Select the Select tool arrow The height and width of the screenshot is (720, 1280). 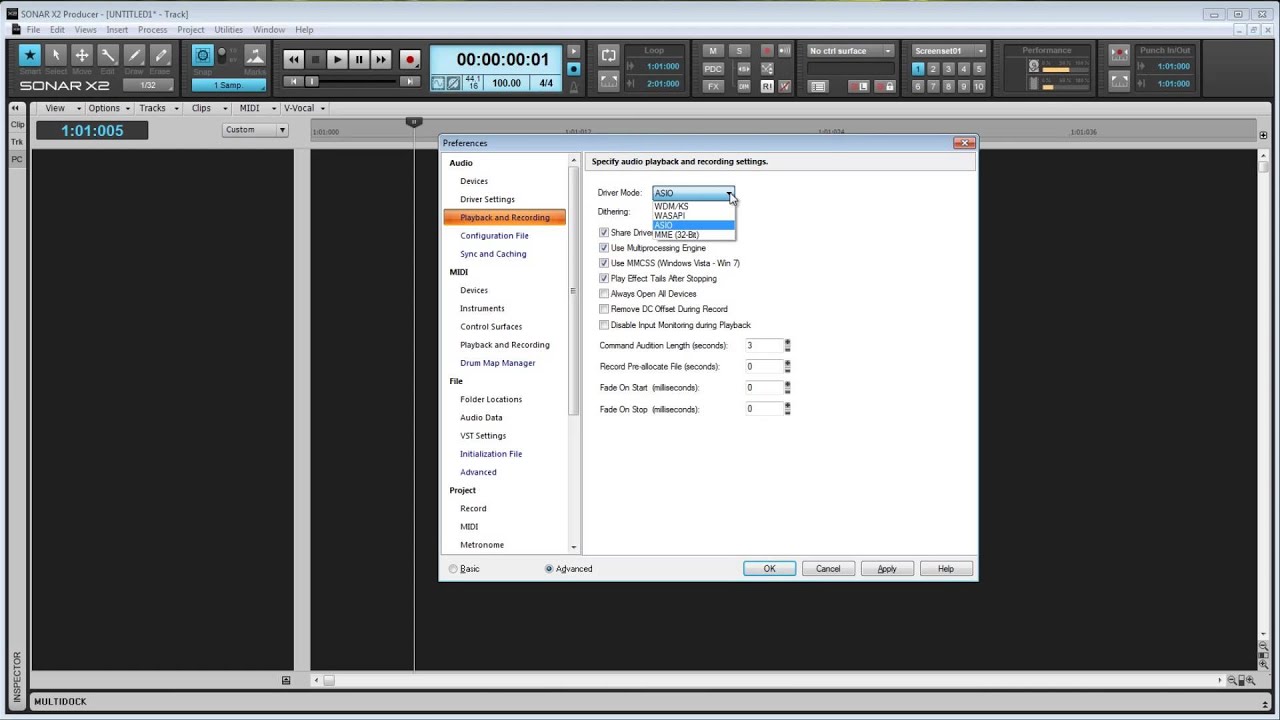(56, 57)
